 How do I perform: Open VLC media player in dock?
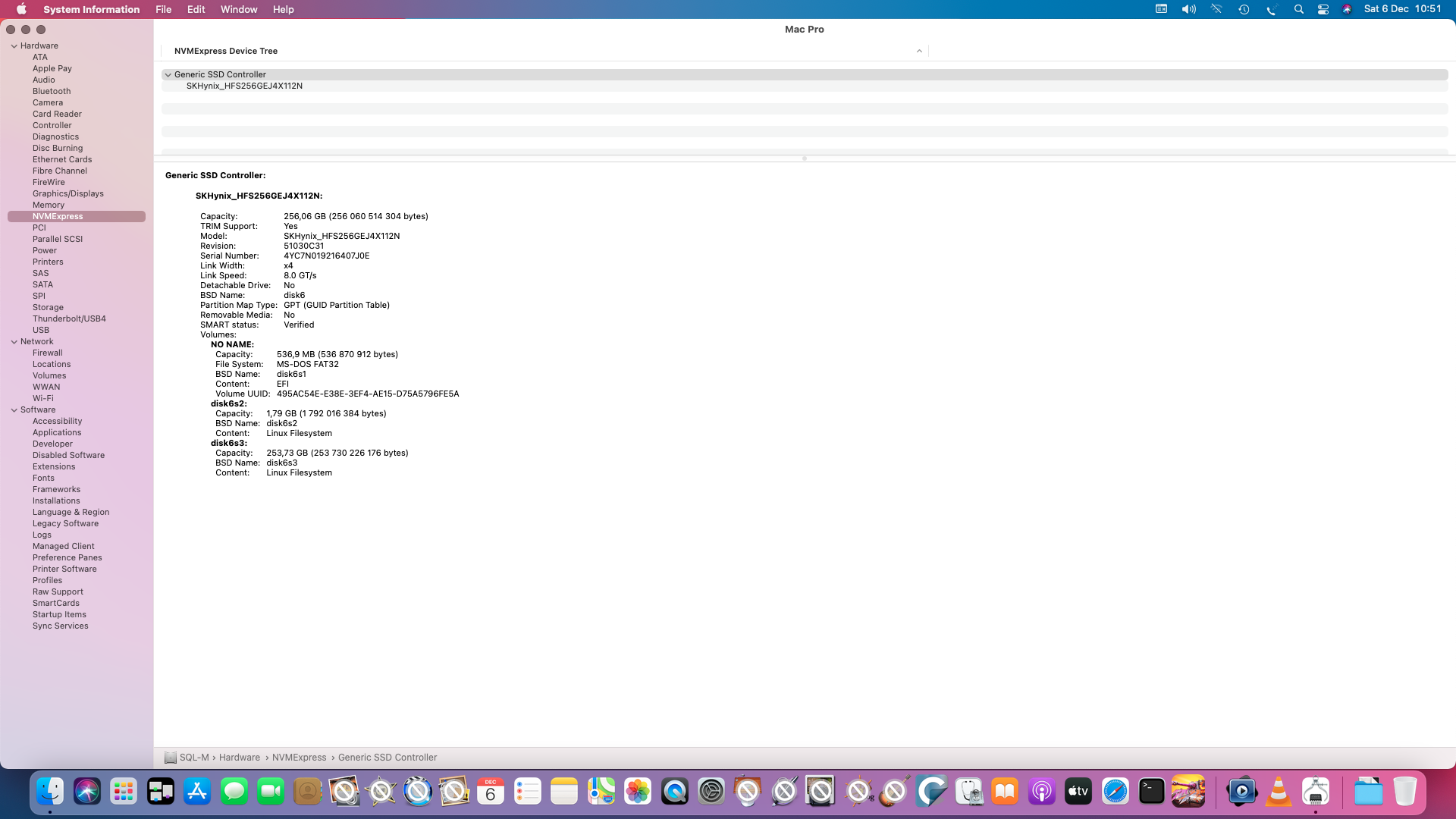(1279, 792)
